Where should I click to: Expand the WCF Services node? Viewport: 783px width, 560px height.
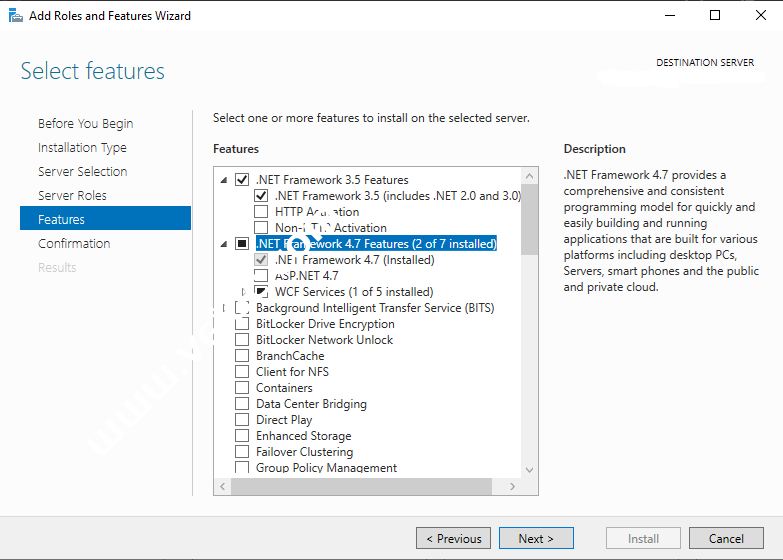pyautogui.click(x=243, y=292)
